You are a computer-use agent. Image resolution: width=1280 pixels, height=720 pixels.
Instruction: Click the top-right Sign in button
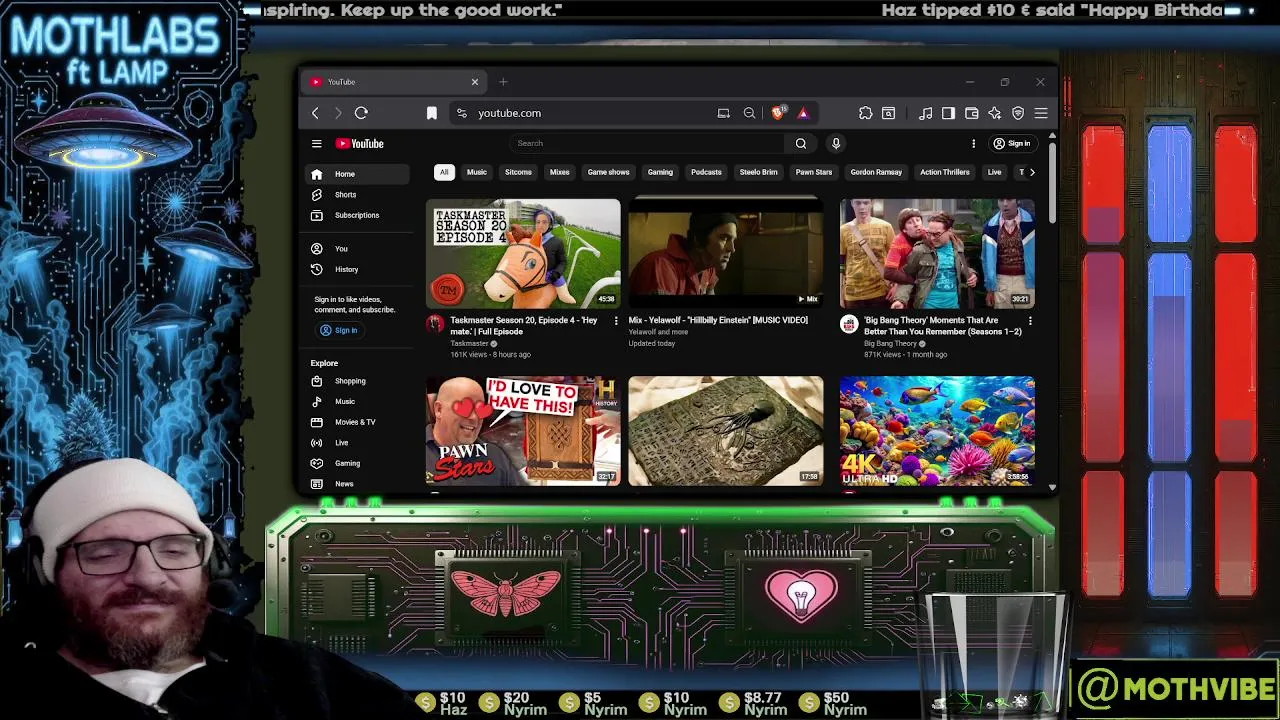tap(1012, 143)
